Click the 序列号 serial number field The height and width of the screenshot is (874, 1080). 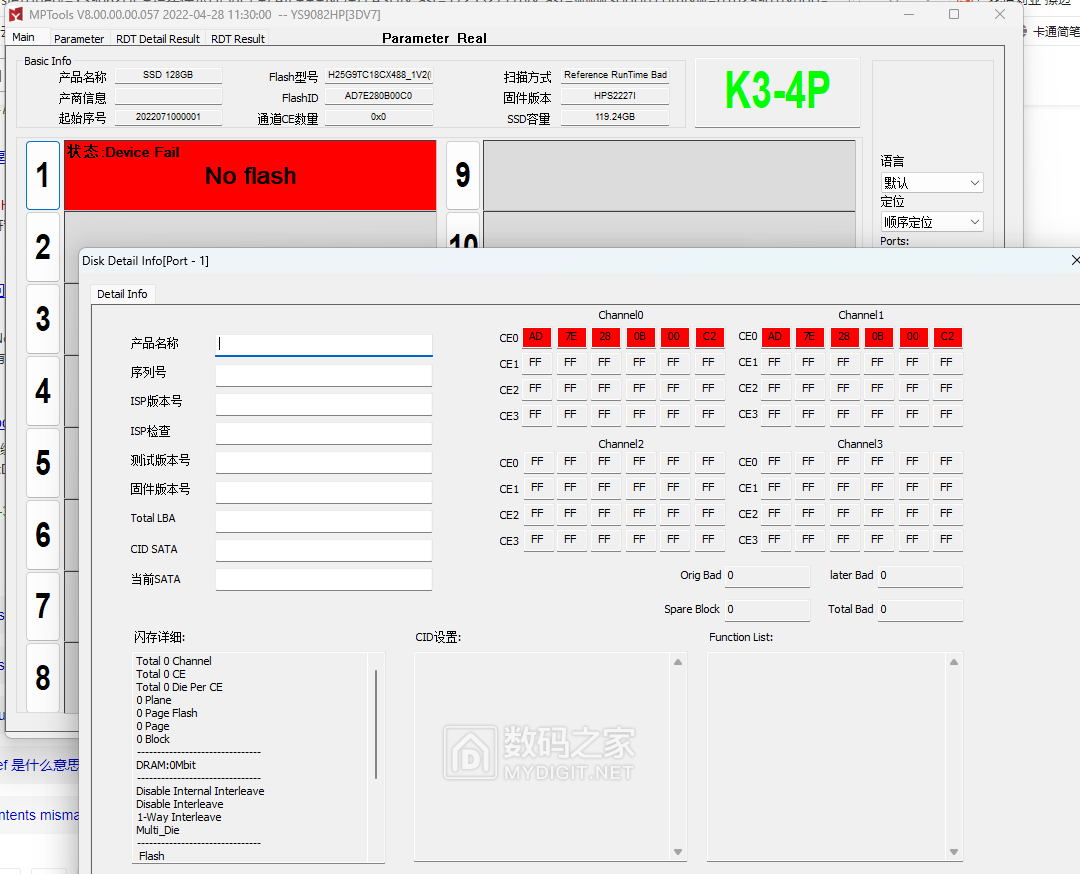click(324, 375)
